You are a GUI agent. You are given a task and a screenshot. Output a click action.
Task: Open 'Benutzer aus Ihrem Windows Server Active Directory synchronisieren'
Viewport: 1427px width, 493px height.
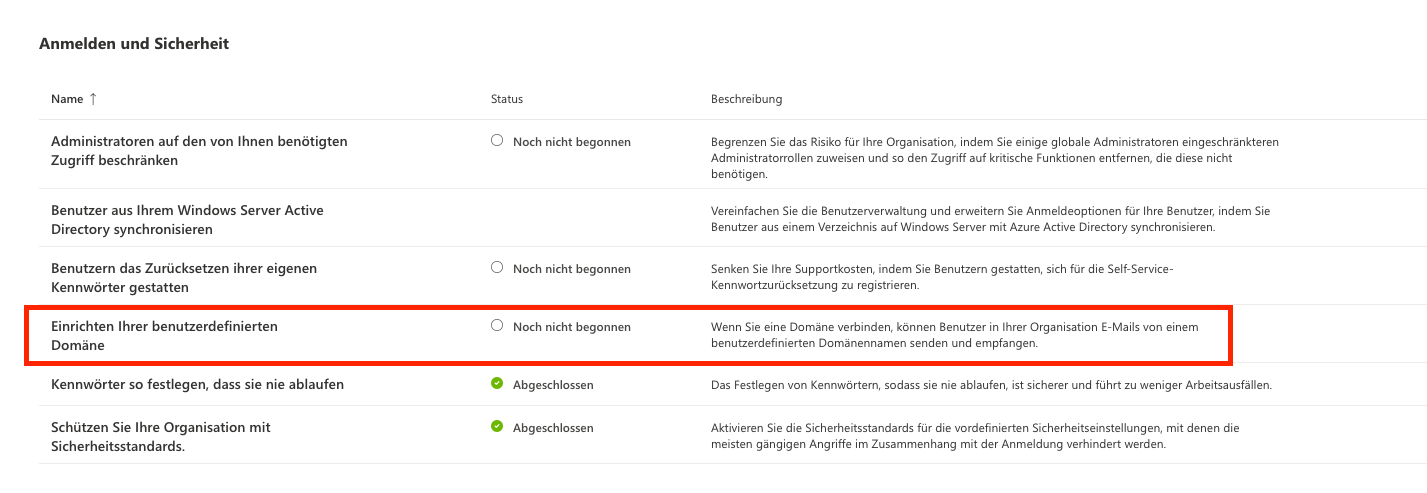(187, 219)
